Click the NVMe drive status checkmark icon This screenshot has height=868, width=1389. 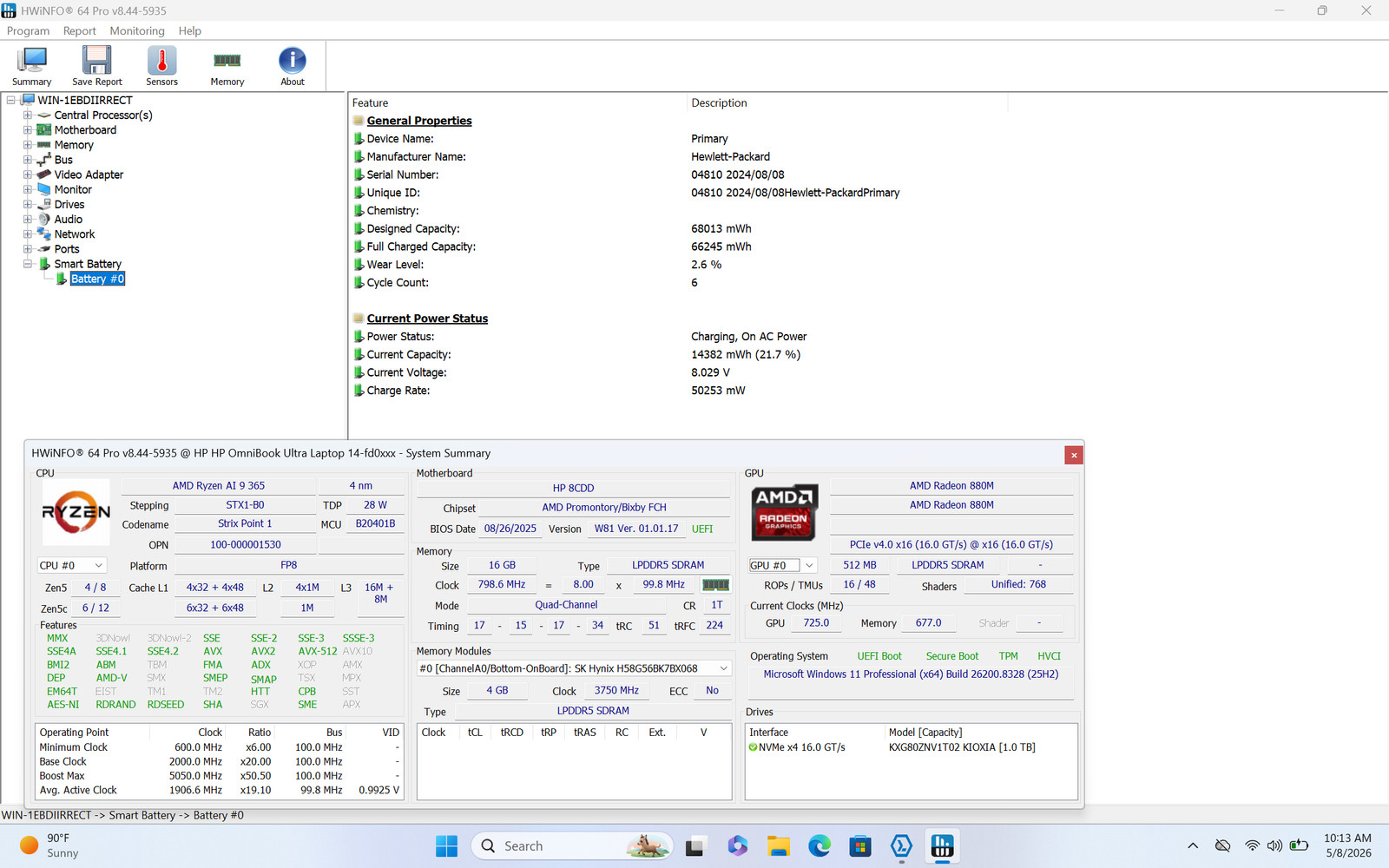click(753, 747)
